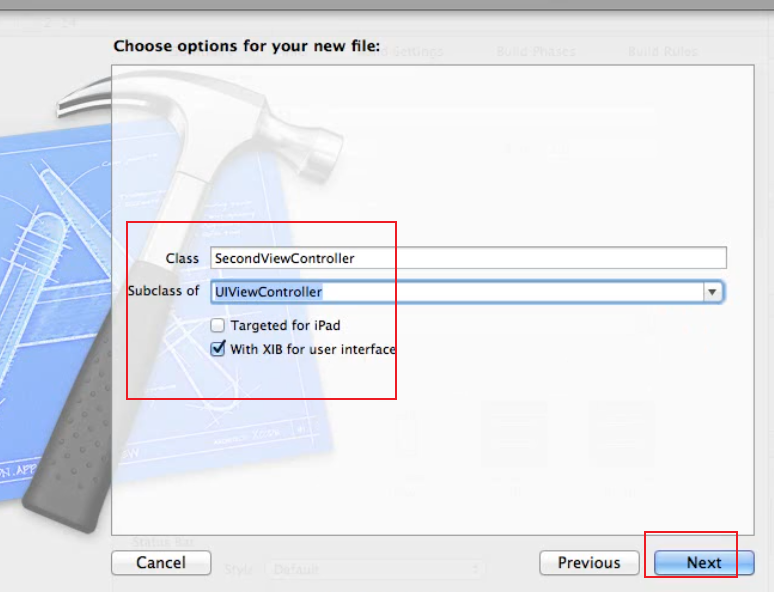Go back with the Previous button
Screen dimensions: 774x592
[x=589, y=563]
